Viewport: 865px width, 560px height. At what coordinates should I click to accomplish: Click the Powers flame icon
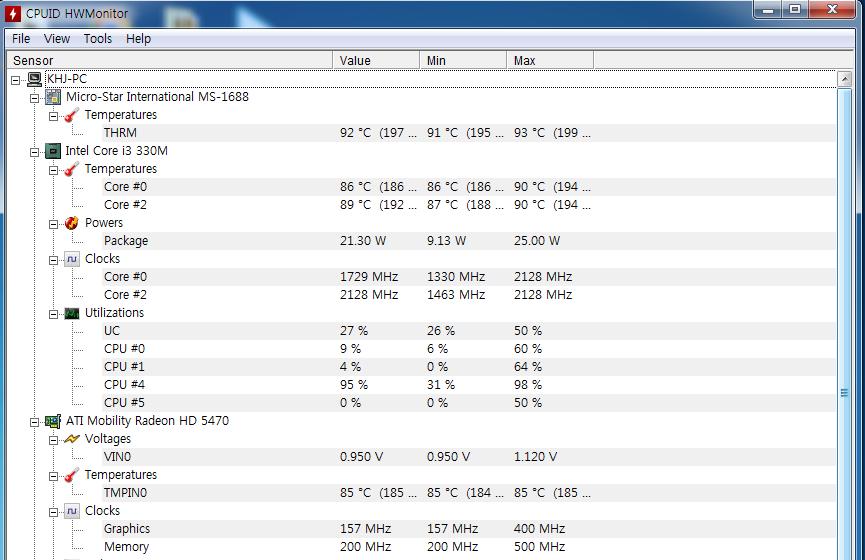click(72, 223)
